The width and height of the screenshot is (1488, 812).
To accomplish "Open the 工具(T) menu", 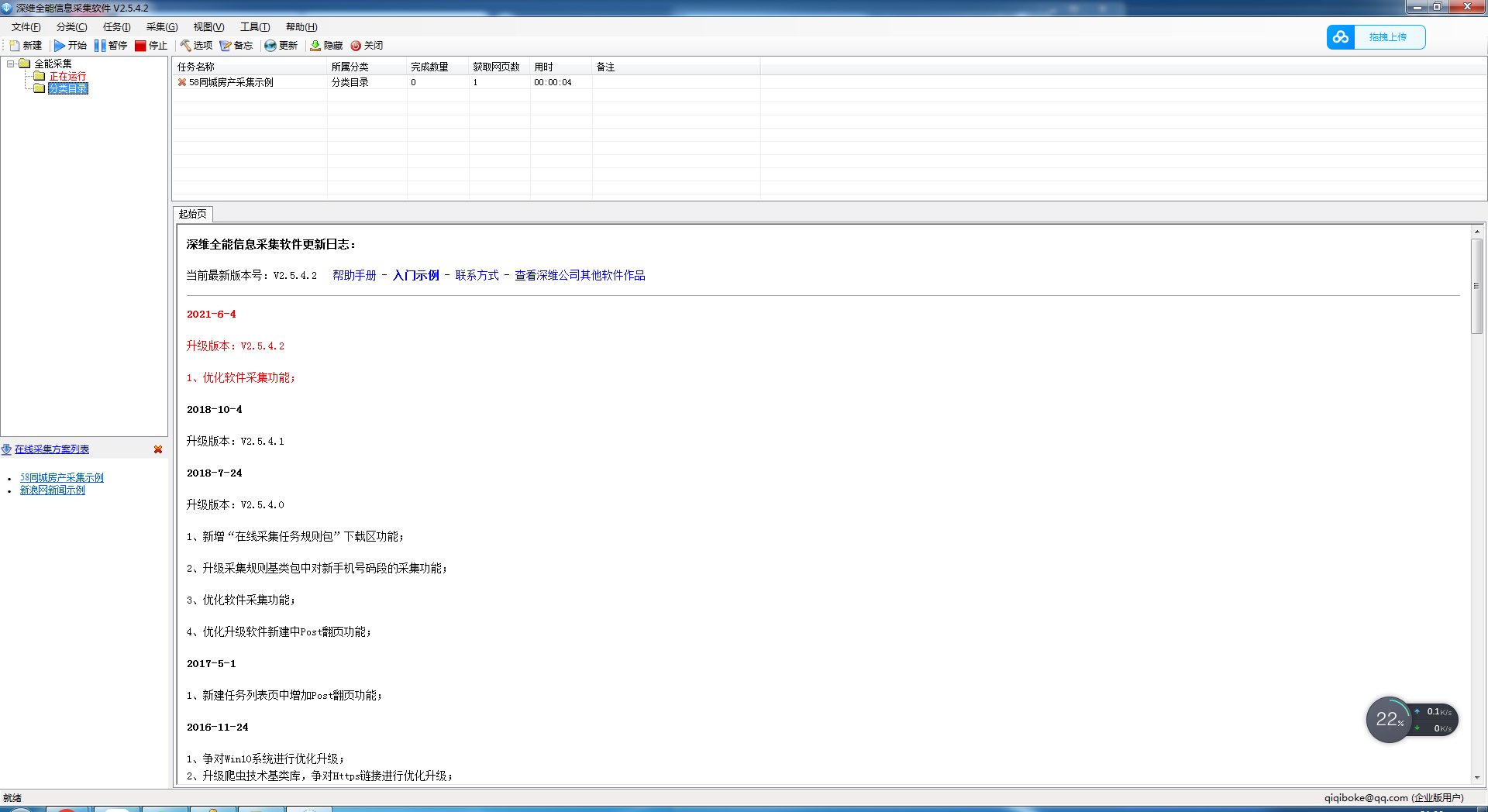I will point(254,27).
